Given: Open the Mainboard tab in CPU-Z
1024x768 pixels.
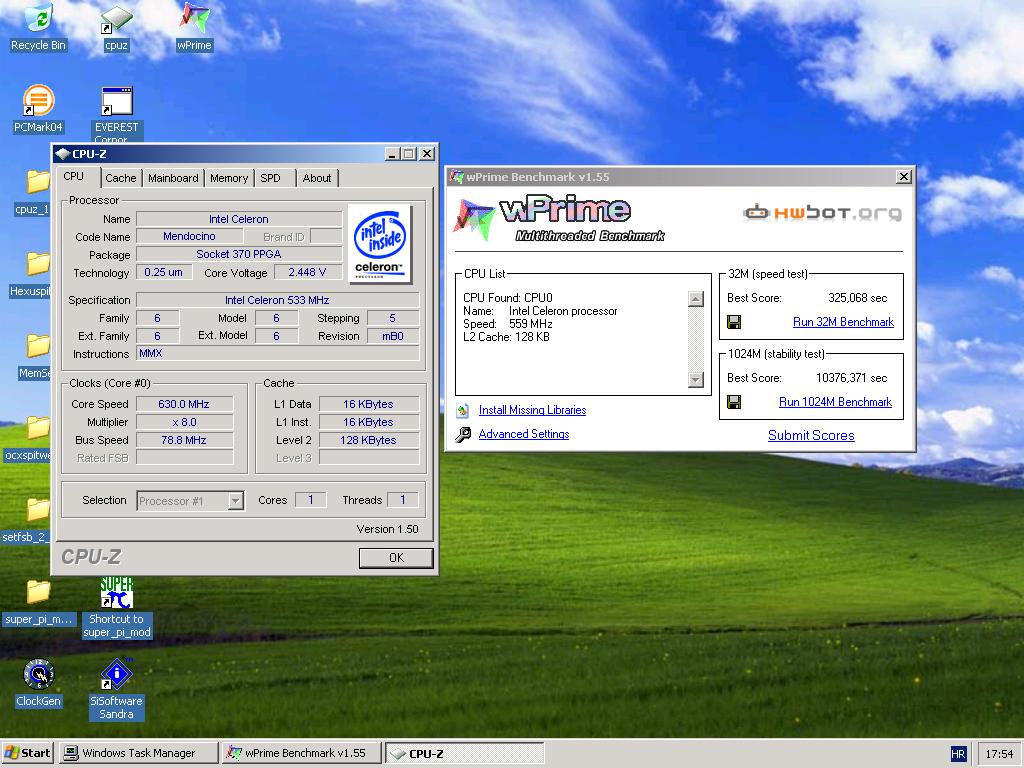Looking at the screenshot, I should [x=173, y=178].
